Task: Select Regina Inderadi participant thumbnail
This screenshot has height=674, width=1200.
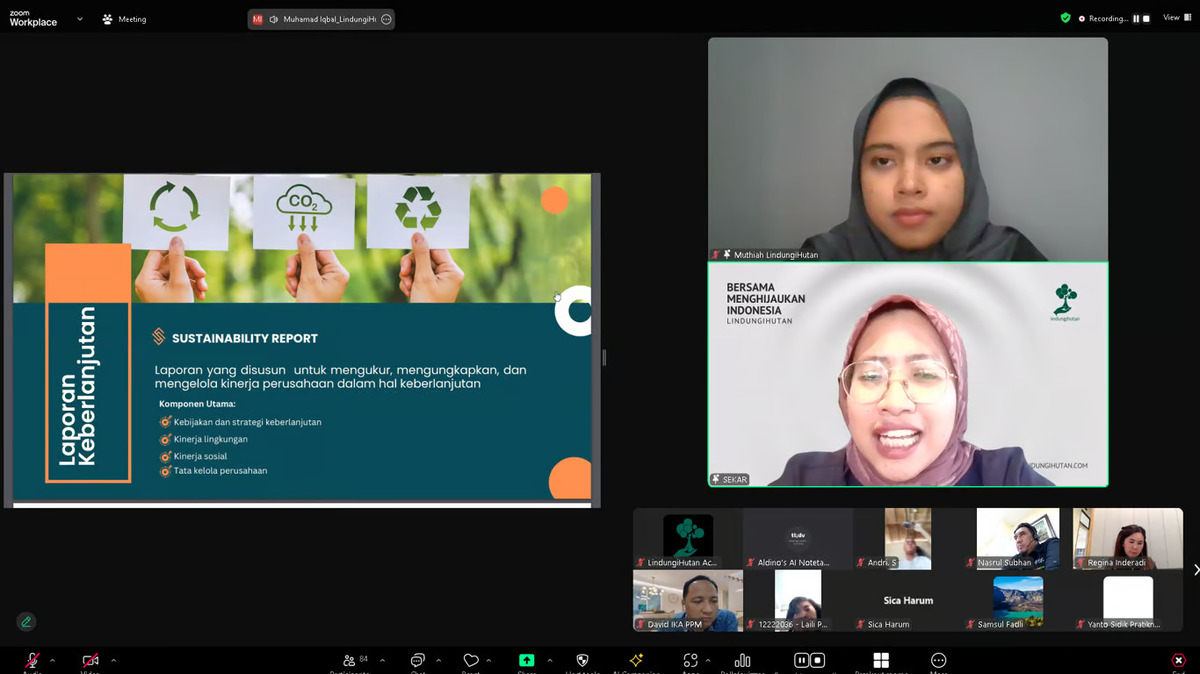Action: click(x=1128, y=539)
